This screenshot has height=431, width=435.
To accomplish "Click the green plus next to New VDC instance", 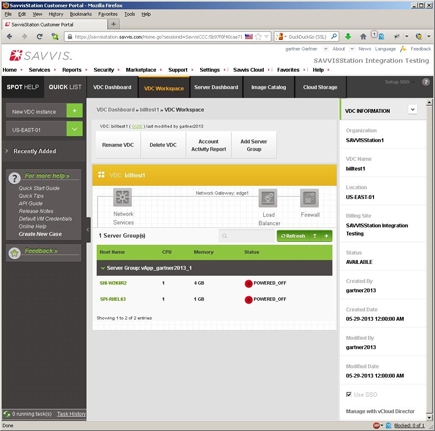I will (x=74, y=111).
